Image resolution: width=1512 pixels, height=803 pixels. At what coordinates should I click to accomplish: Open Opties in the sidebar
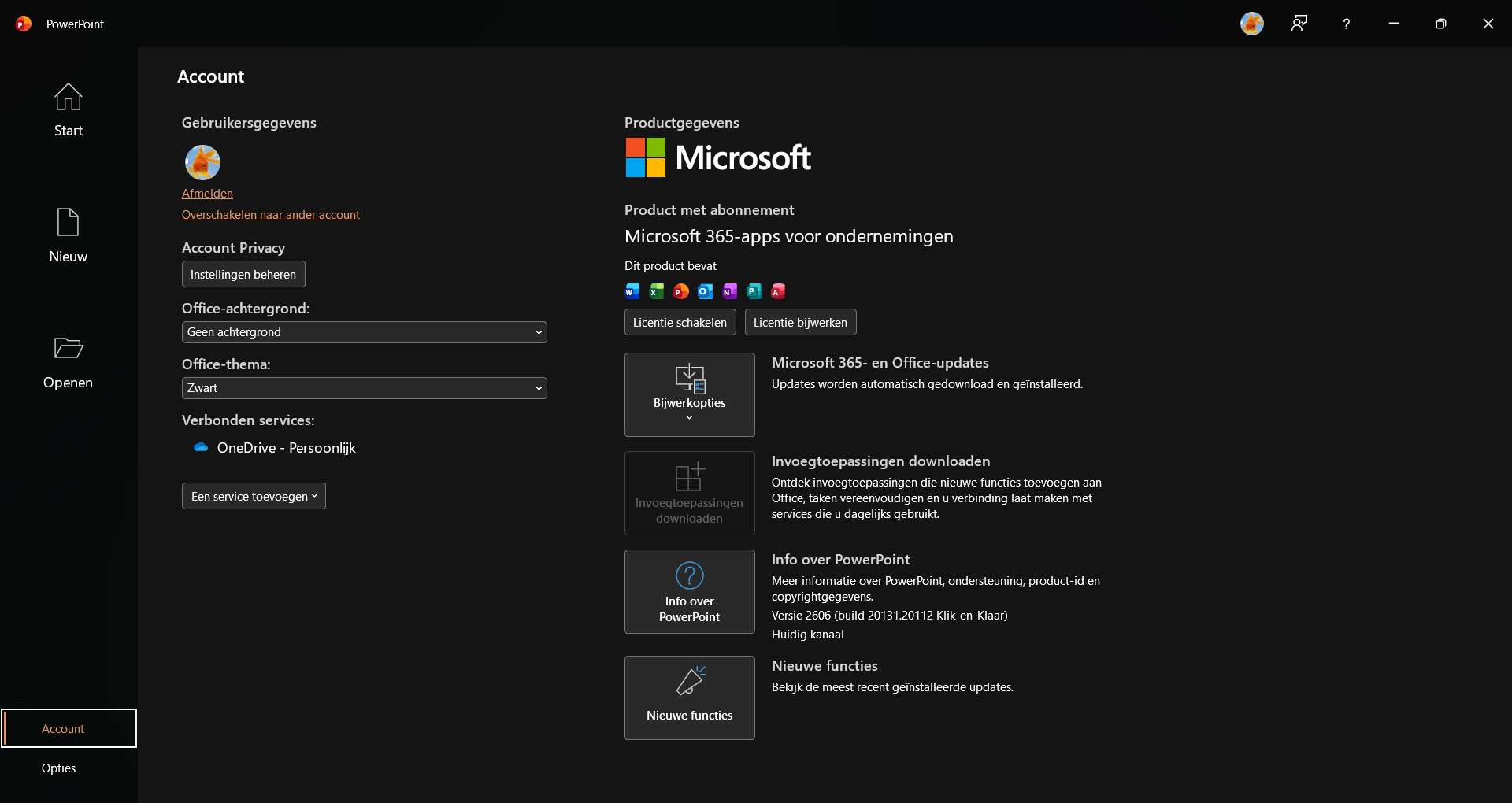pyautogui.click(x=59, y=768)
